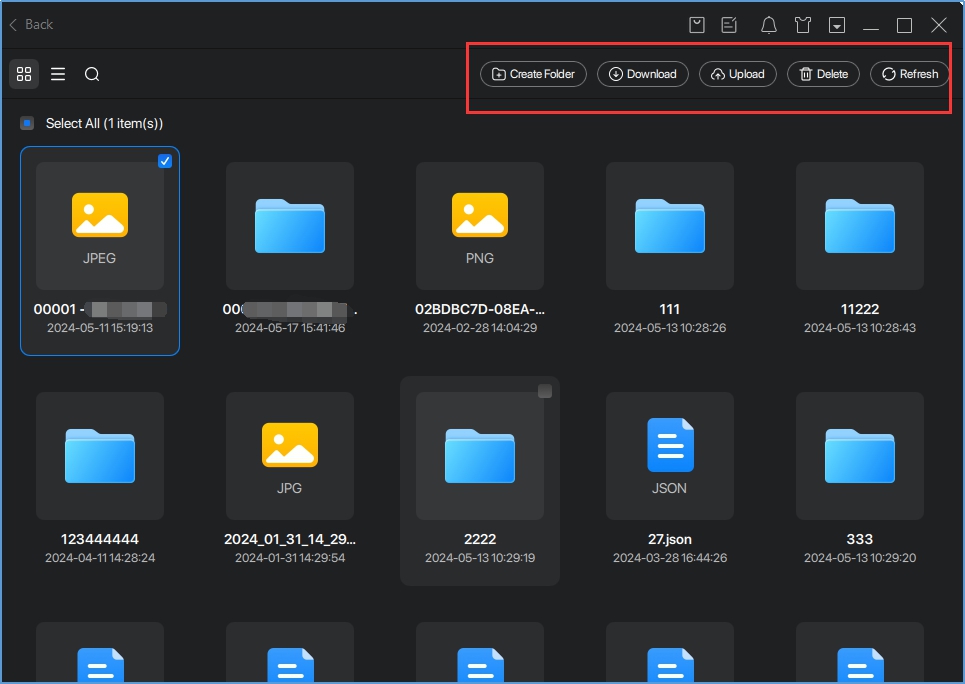Image resolution: width=965 pixels, height=684 pixels.
Task: Download the selected item
Action: coord(642,74)
